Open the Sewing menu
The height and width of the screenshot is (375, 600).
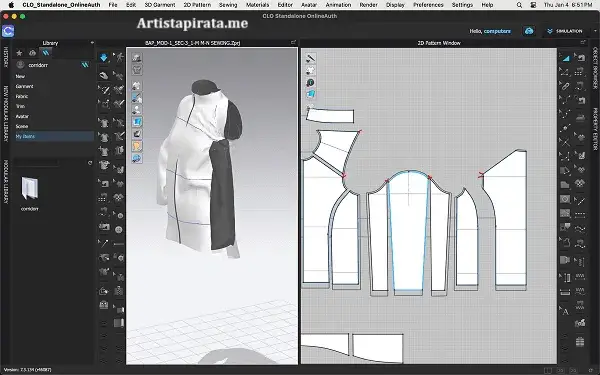click(x=228, y=5)
